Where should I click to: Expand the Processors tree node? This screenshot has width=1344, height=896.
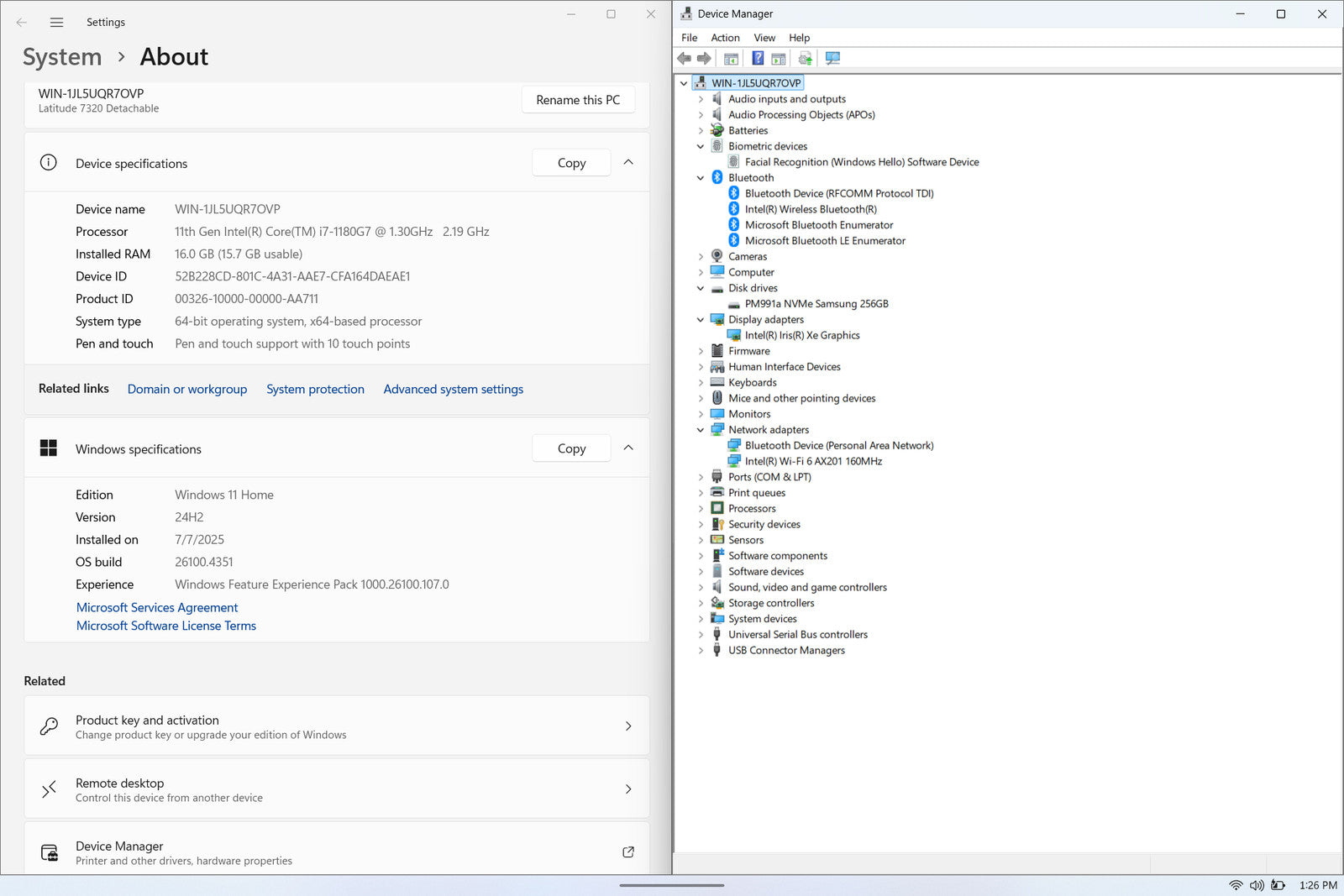701,509
